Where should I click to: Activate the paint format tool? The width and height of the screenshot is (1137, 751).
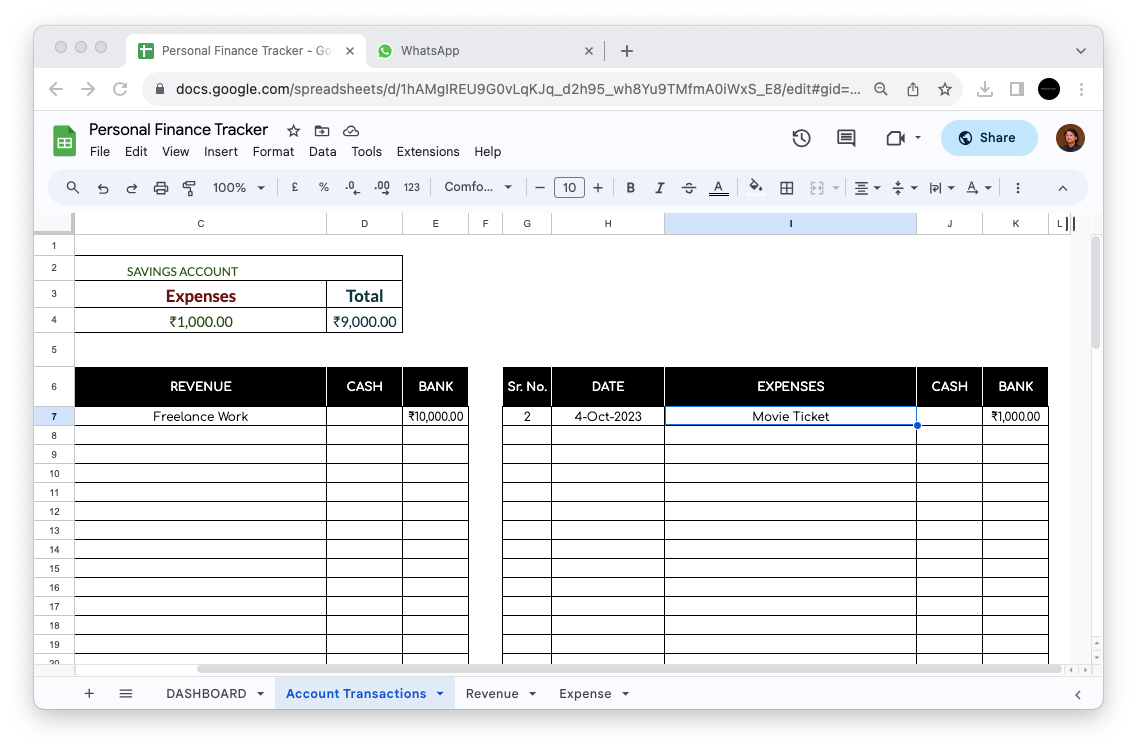tap(189, 188)
